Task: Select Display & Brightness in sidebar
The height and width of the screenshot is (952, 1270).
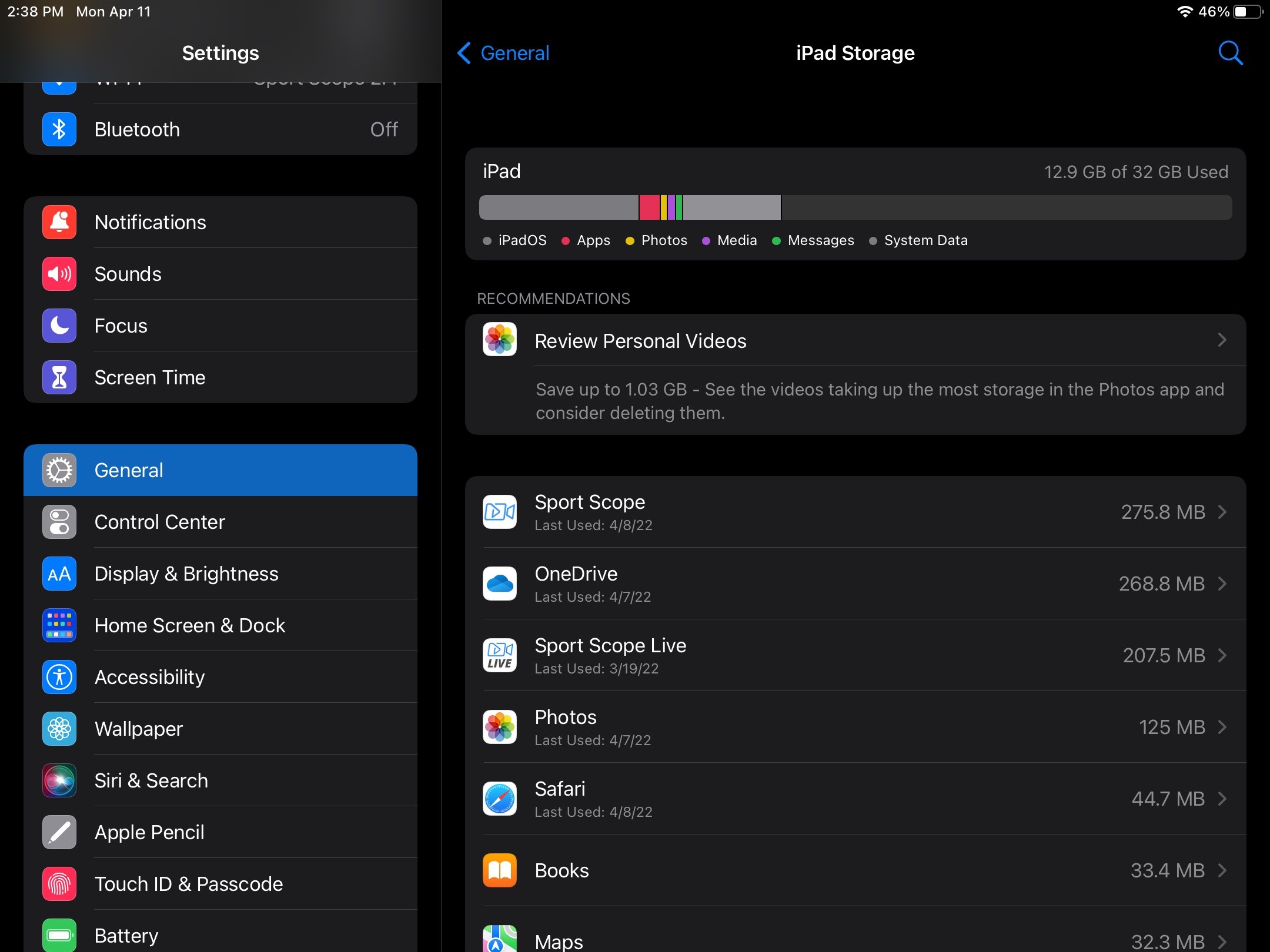Action: (x=220, y=574)
